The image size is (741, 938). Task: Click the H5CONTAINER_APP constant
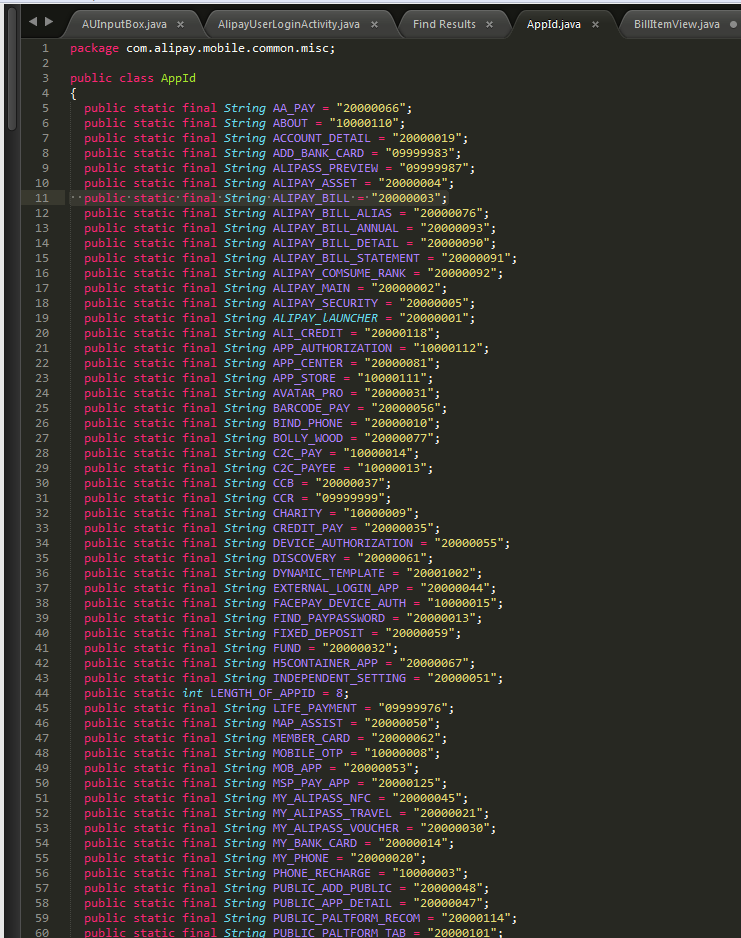325,663
